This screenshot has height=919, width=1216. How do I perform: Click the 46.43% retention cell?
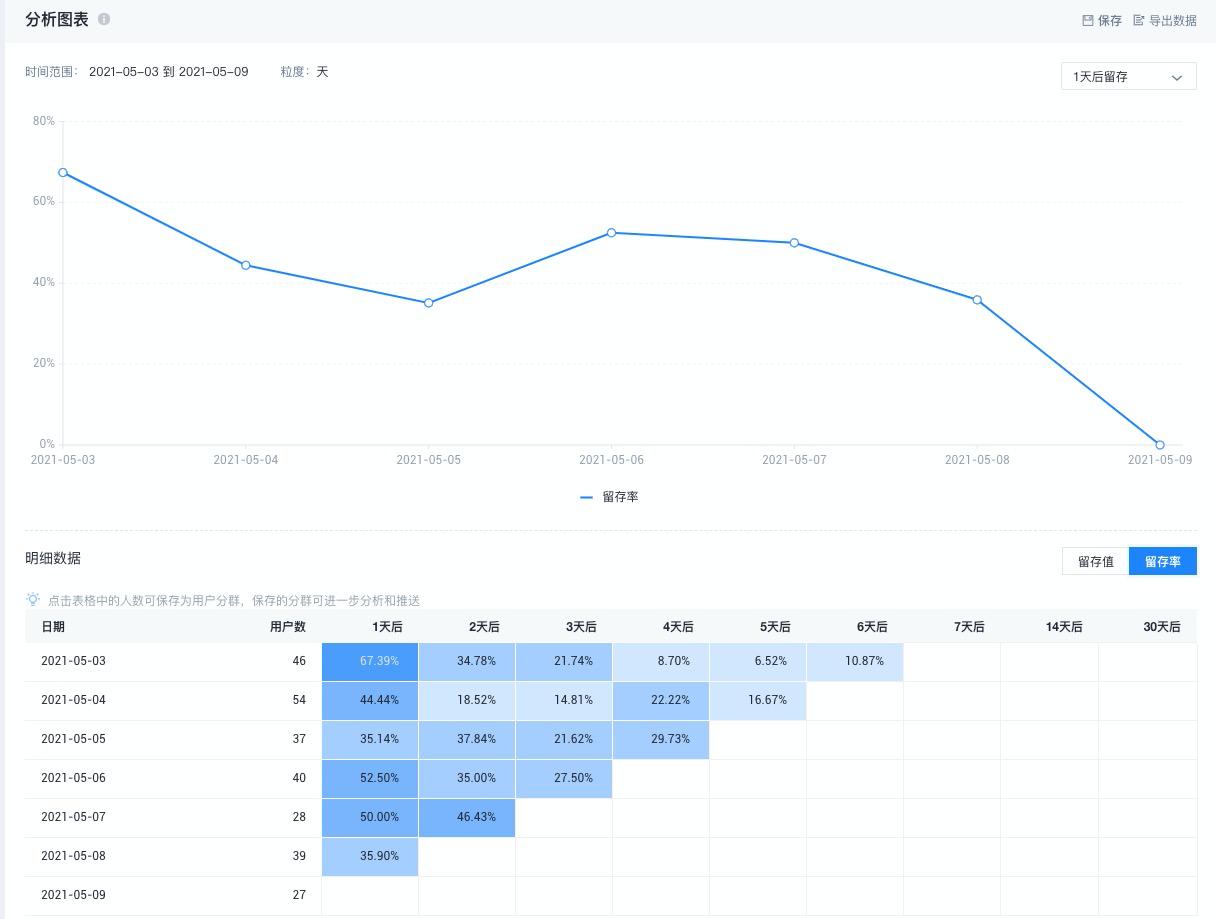tap(476, 817)
